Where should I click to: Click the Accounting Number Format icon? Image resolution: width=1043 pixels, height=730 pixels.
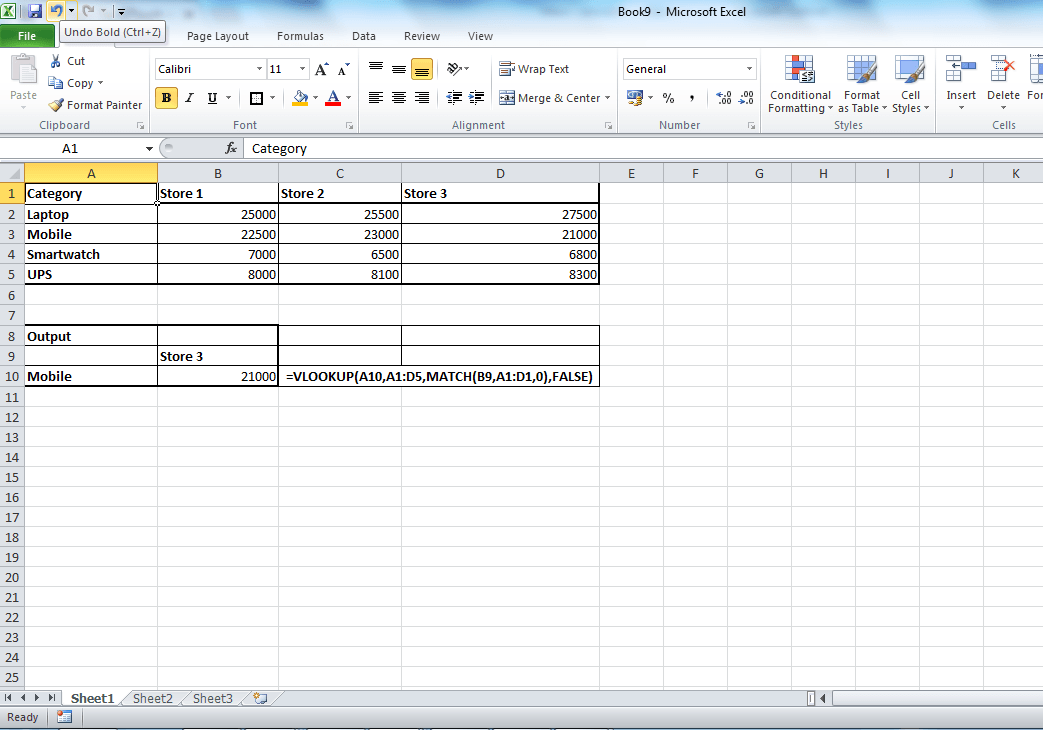point(635,98)
